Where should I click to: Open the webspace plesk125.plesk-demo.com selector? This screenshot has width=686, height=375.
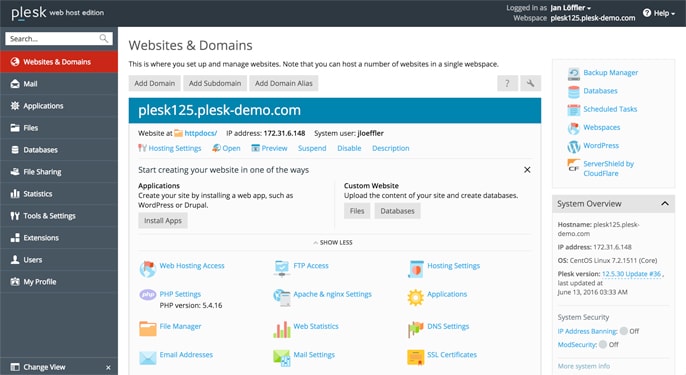click(x=593, y=18)
